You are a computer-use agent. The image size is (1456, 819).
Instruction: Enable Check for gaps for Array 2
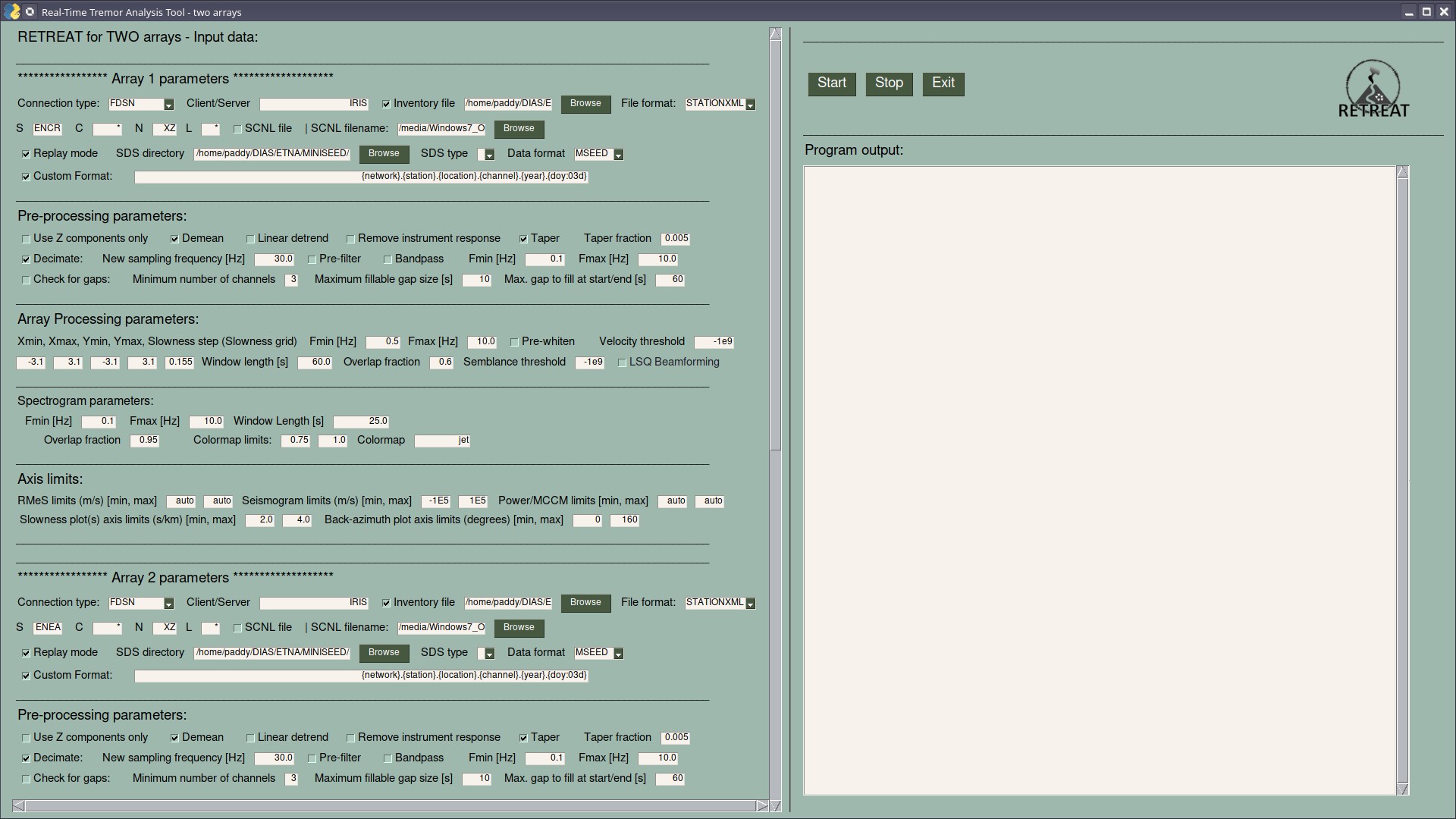coord(26,778)
